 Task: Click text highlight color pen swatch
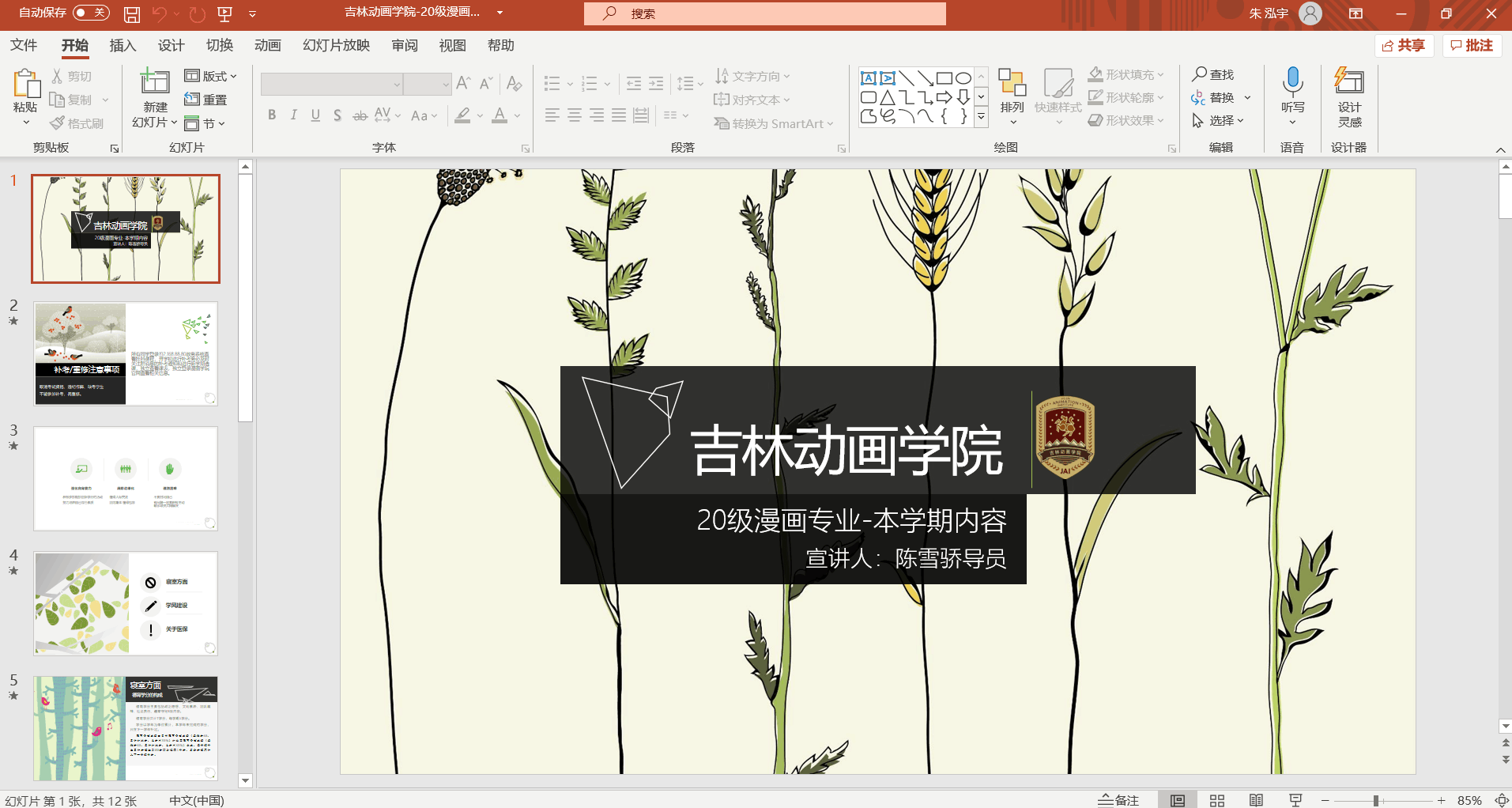(x=463, y=115)
